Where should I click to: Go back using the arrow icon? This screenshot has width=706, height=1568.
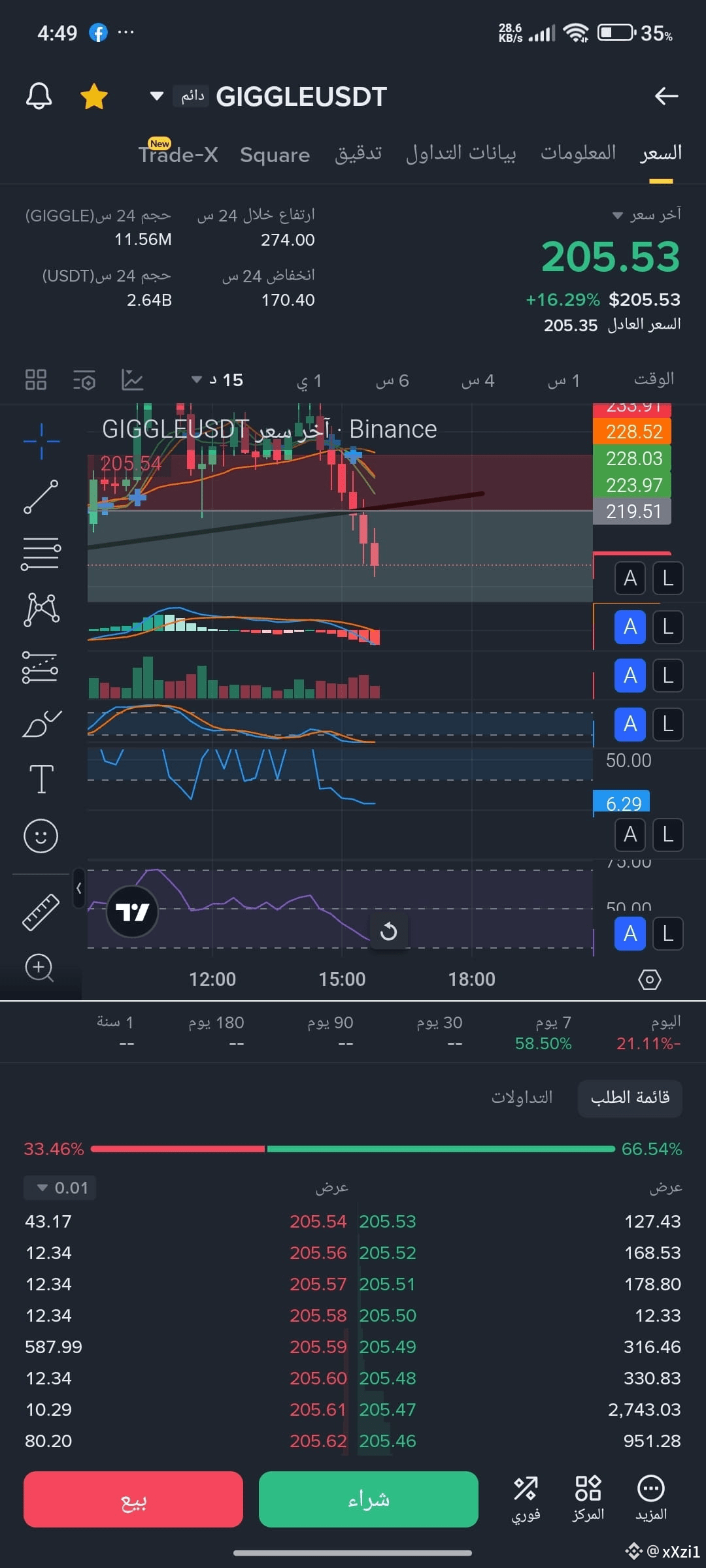[666, 96]
